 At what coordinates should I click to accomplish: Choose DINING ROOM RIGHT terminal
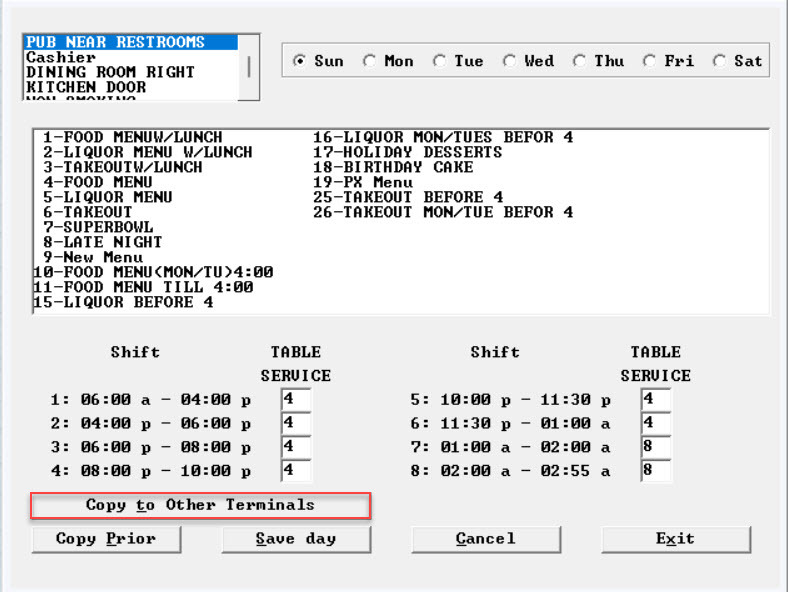pyautogui.click(x=110, y=73)
